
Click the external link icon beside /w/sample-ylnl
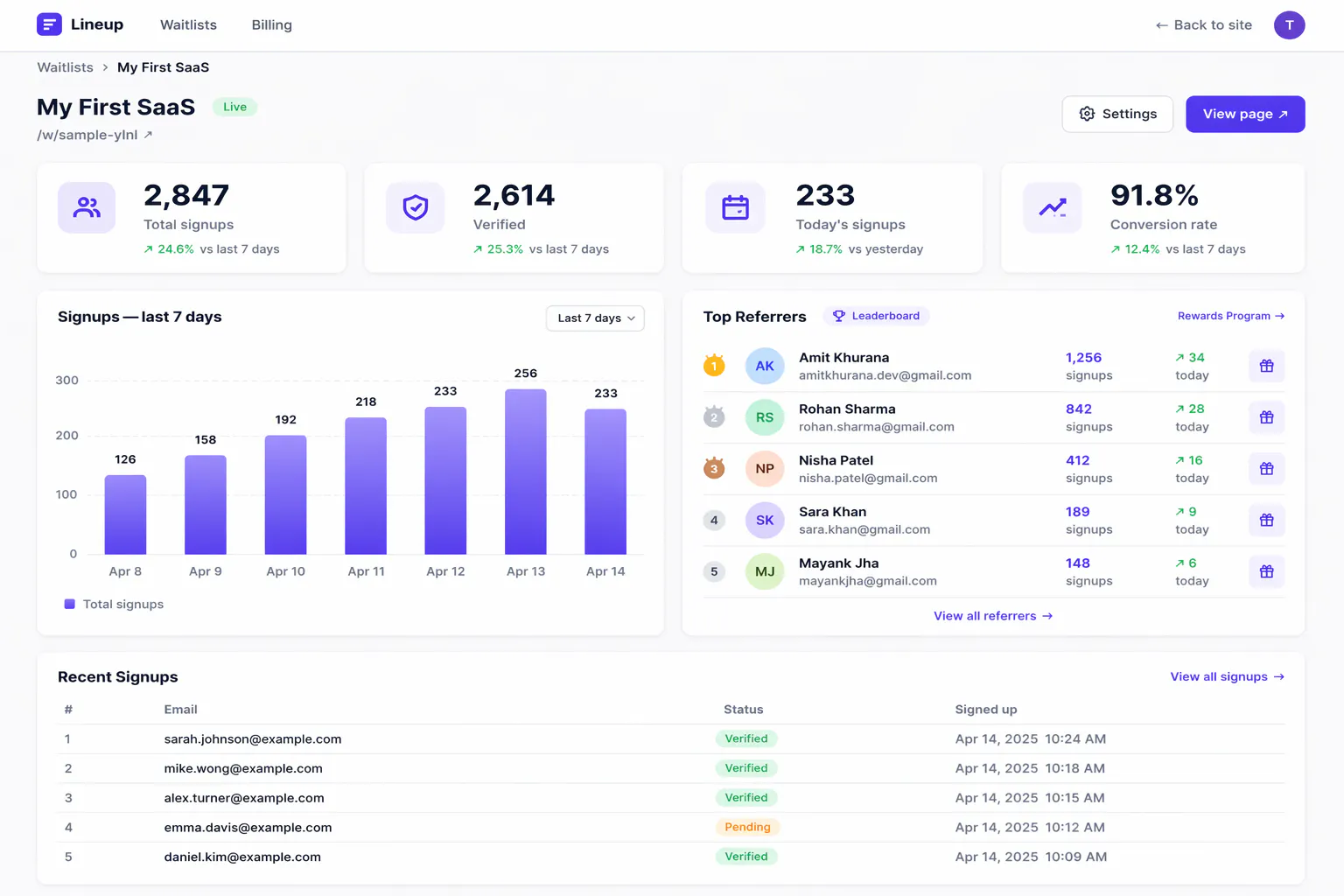pyautogui.click(x=148, y=135)
